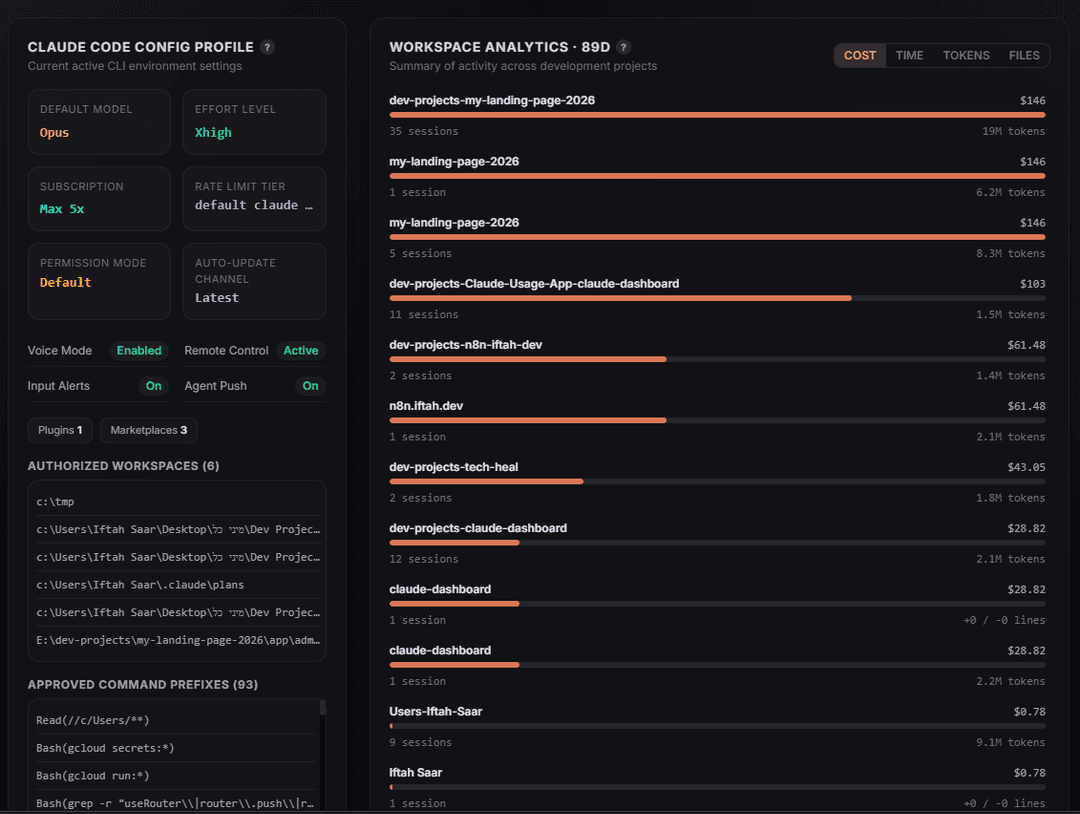Turn off Input Alerts
The width and height of the screenshot is (1080, 814).
pyautogui.click(x=154, y=386)
